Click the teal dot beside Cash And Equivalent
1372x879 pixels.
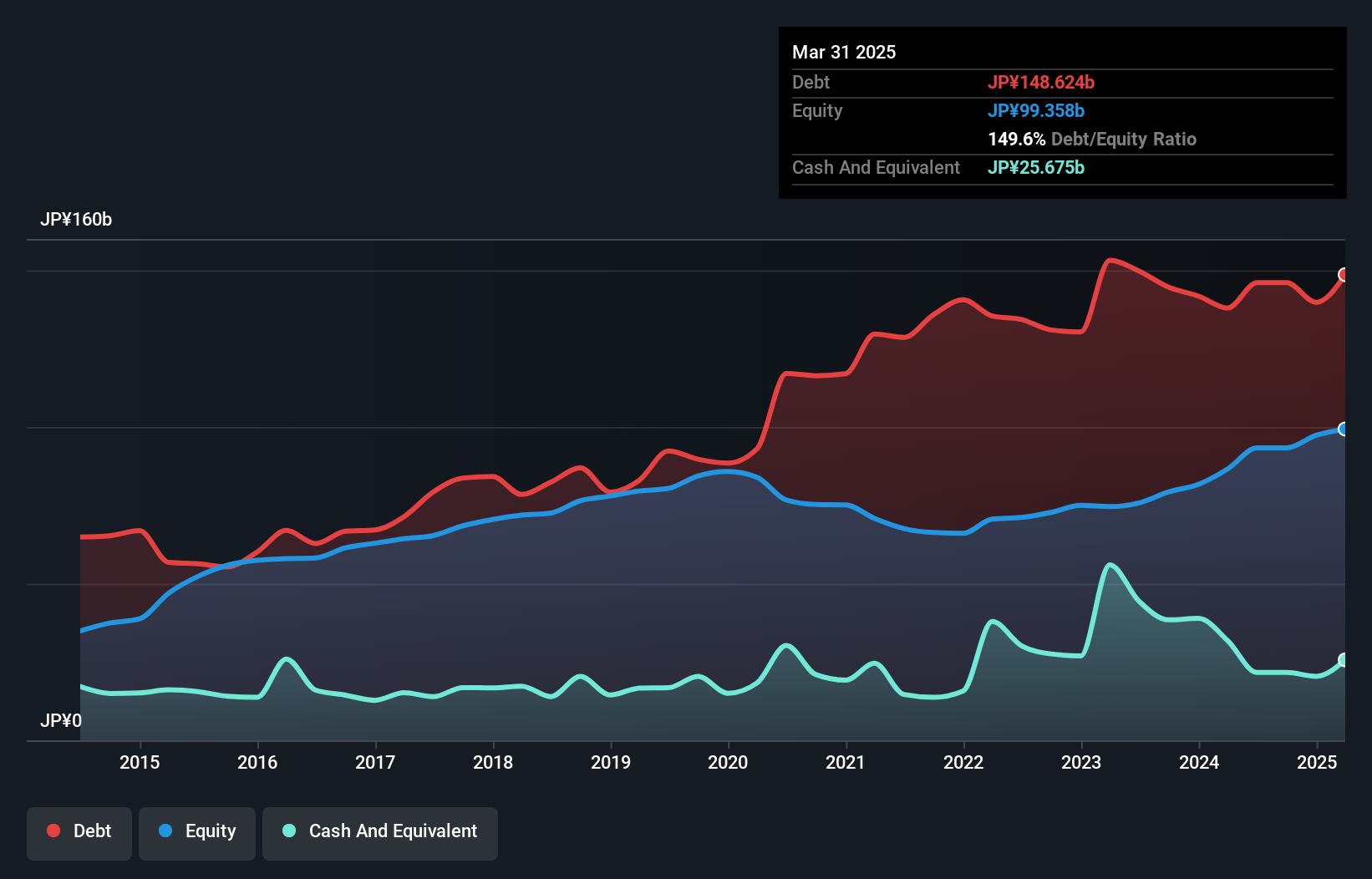click(289, 831)
